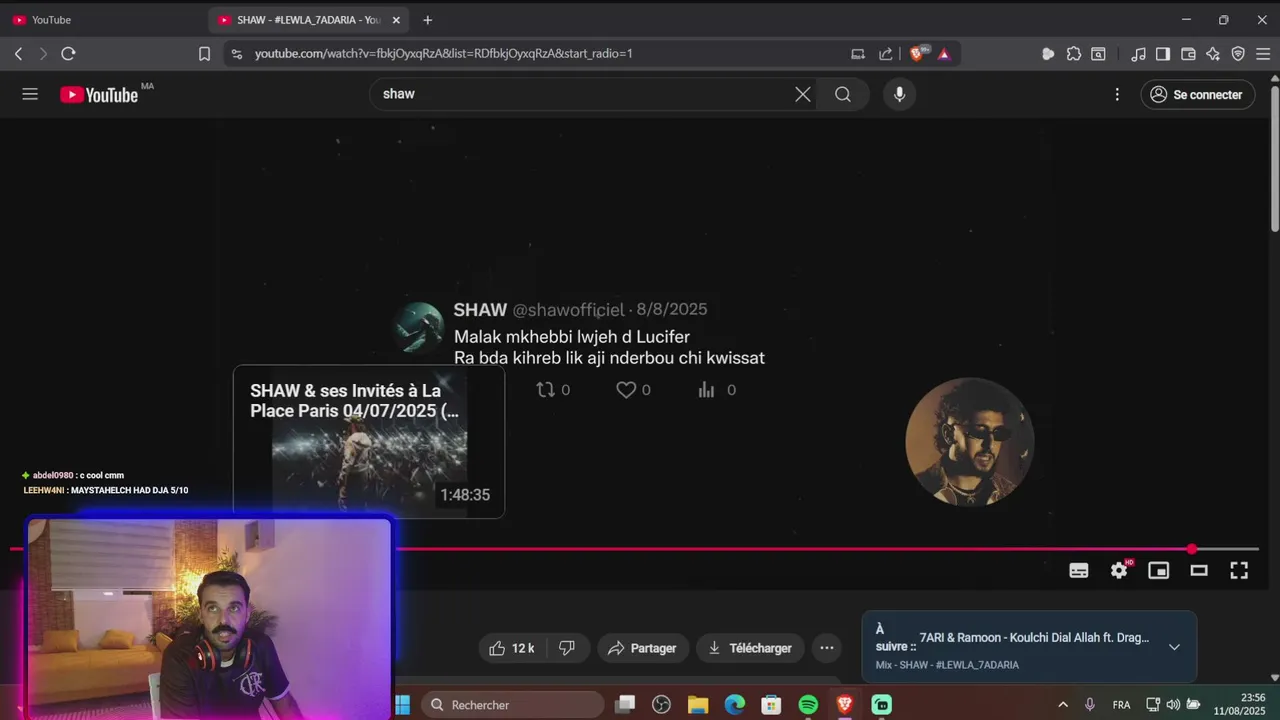Open picture-in-picture from the address bar

858,54
